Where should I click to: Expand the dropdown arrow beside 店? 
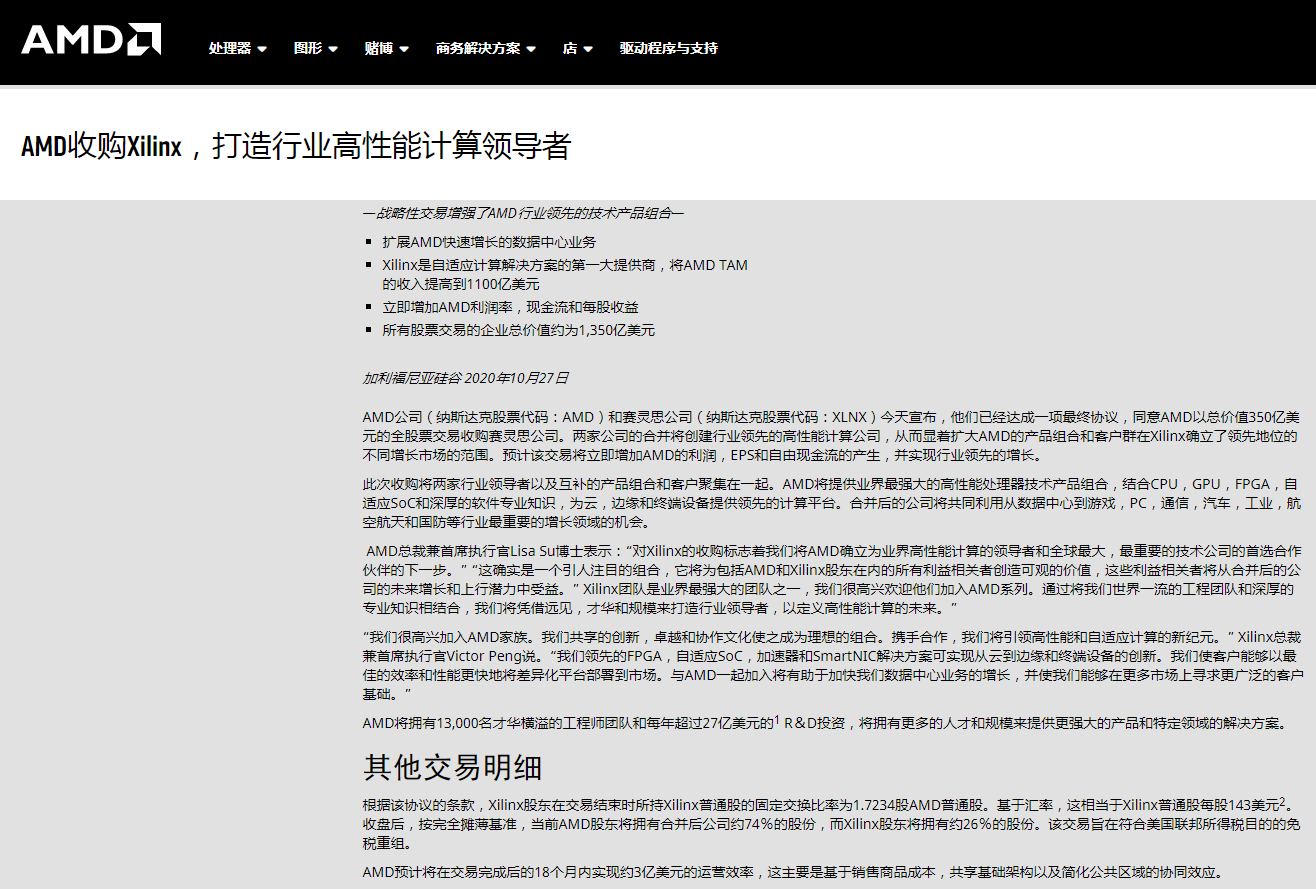pyautogui.click(x=589, y=49)
